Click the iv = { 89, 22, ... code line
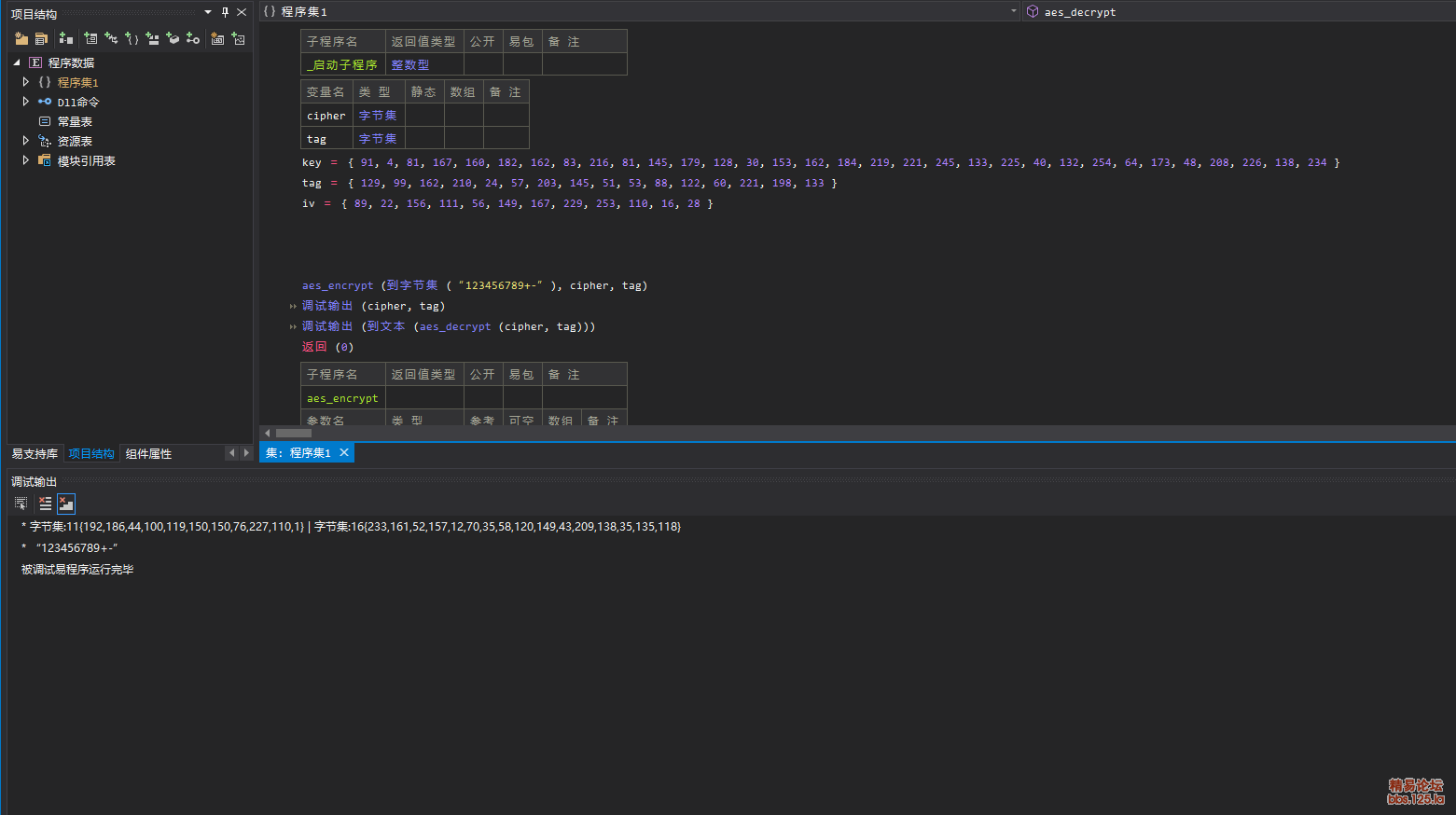This screenshot has width=1456, height=815. pos(507,203)
